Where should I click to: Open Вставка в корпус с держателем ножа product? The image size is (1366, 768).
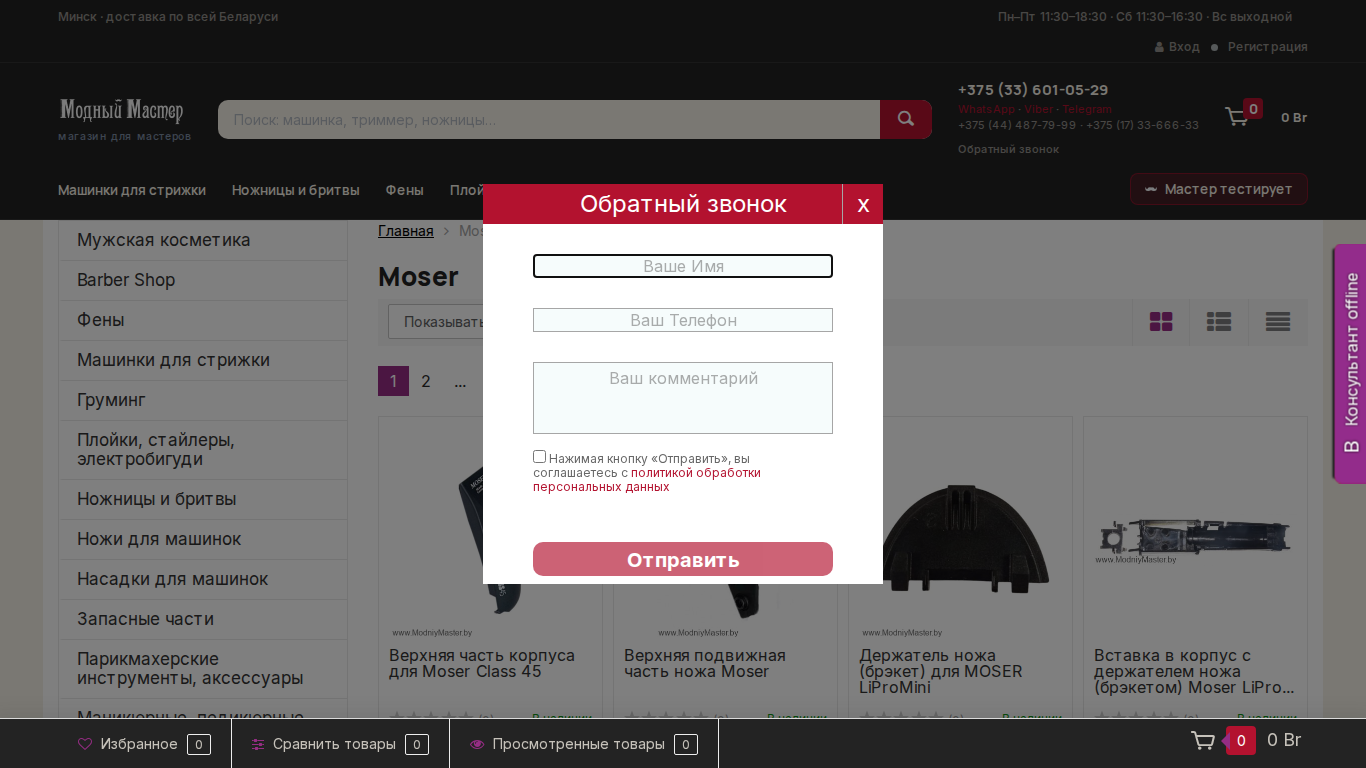tap(1195, 672)
